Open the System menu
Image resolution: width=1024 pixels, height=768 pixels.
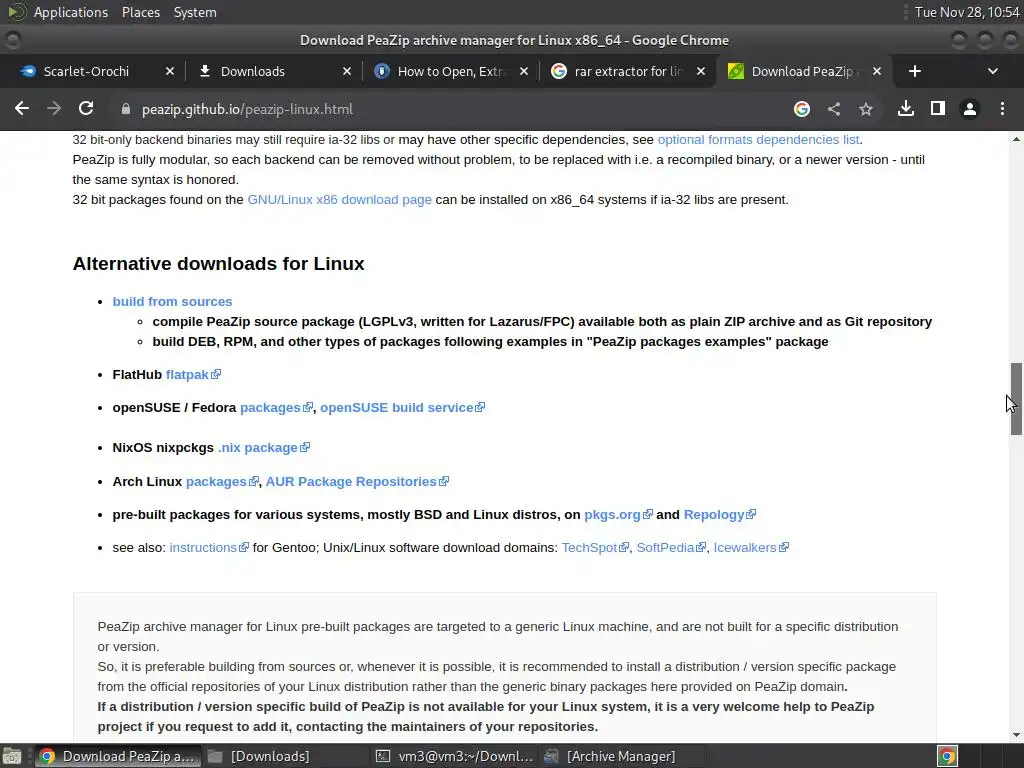pos(195,12)
